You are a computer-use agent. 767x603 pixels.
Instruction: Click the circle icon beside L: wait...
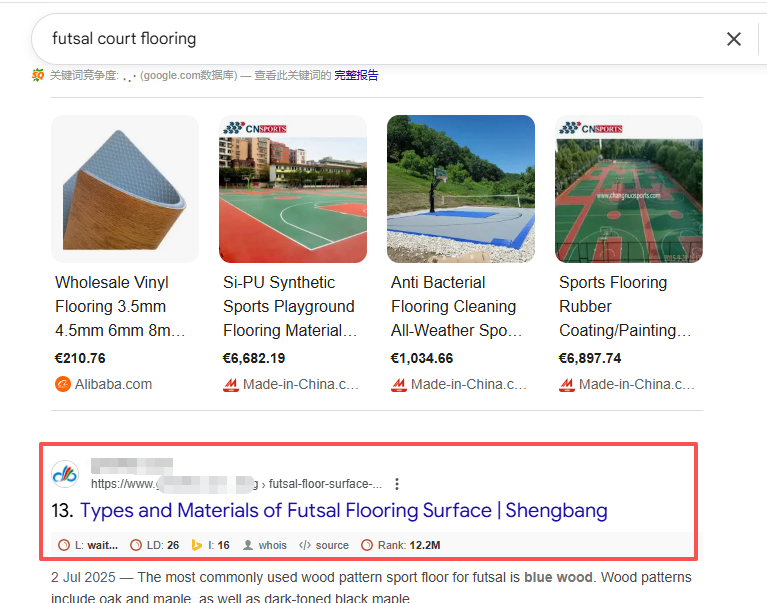tap(64, 545)
